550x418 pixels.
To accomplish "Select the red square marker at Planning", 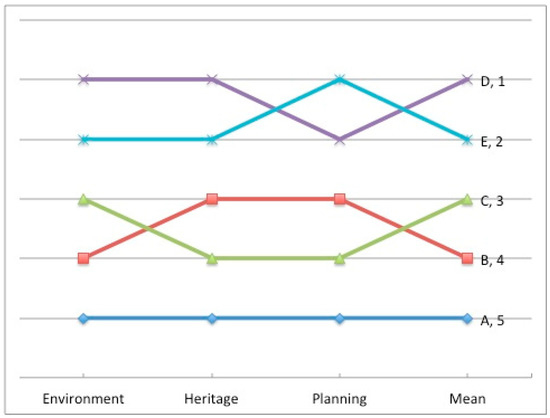I will click(x=340, y=199).
